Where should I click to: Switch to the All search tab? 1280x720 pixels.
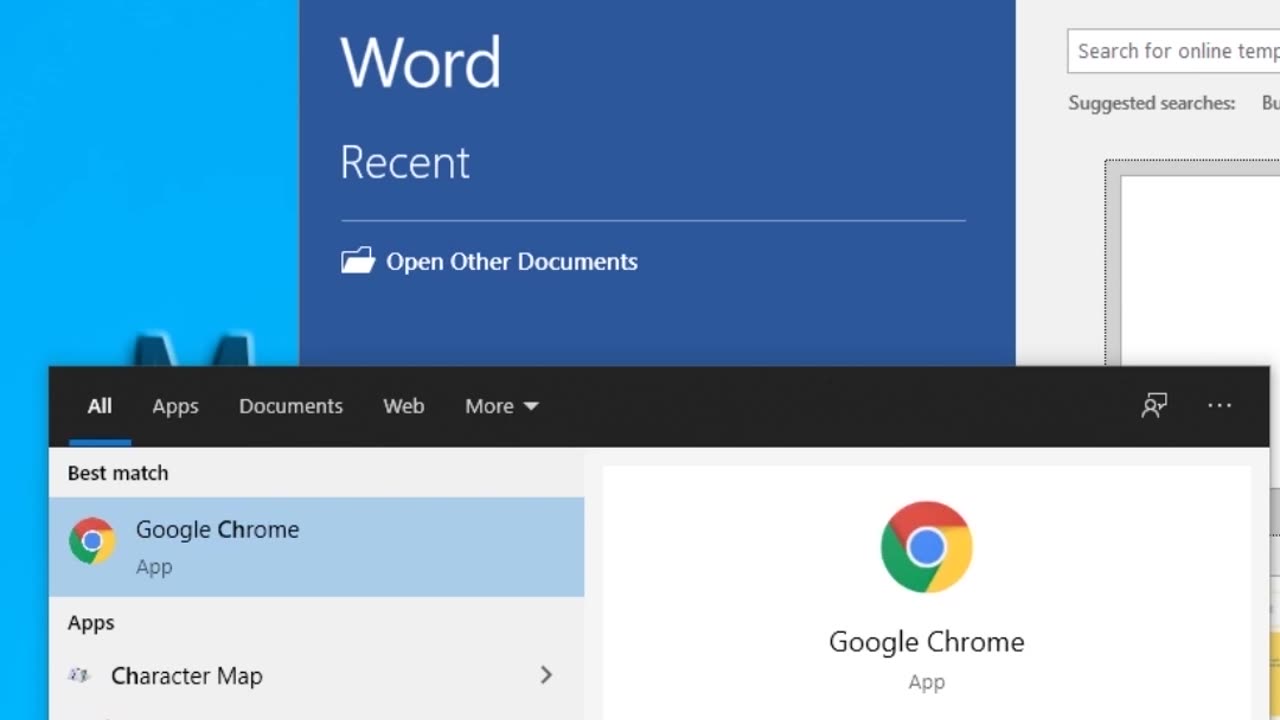[100, 406]
